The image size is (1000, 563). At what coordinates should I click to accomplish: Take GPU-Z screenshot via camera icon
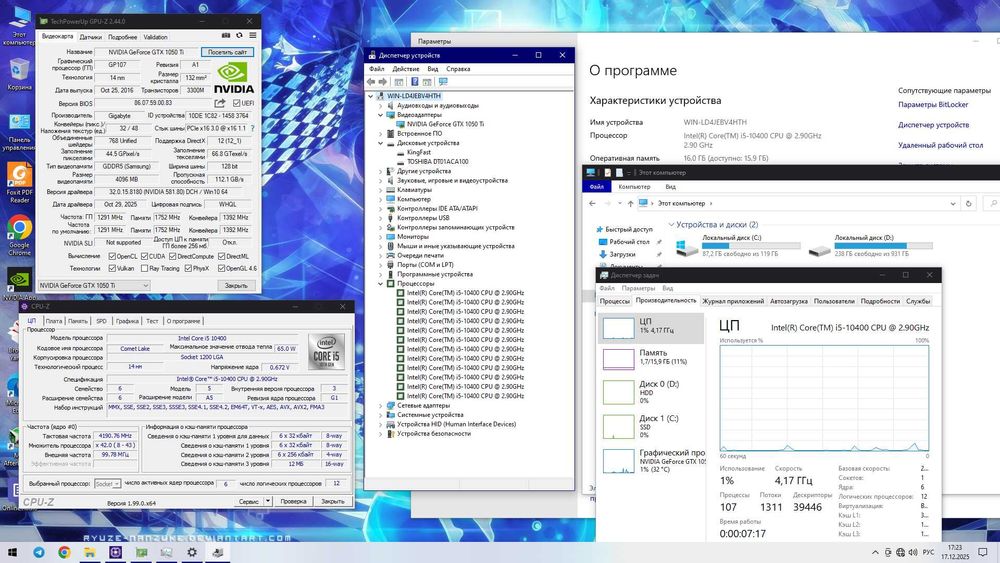(226, 36)
